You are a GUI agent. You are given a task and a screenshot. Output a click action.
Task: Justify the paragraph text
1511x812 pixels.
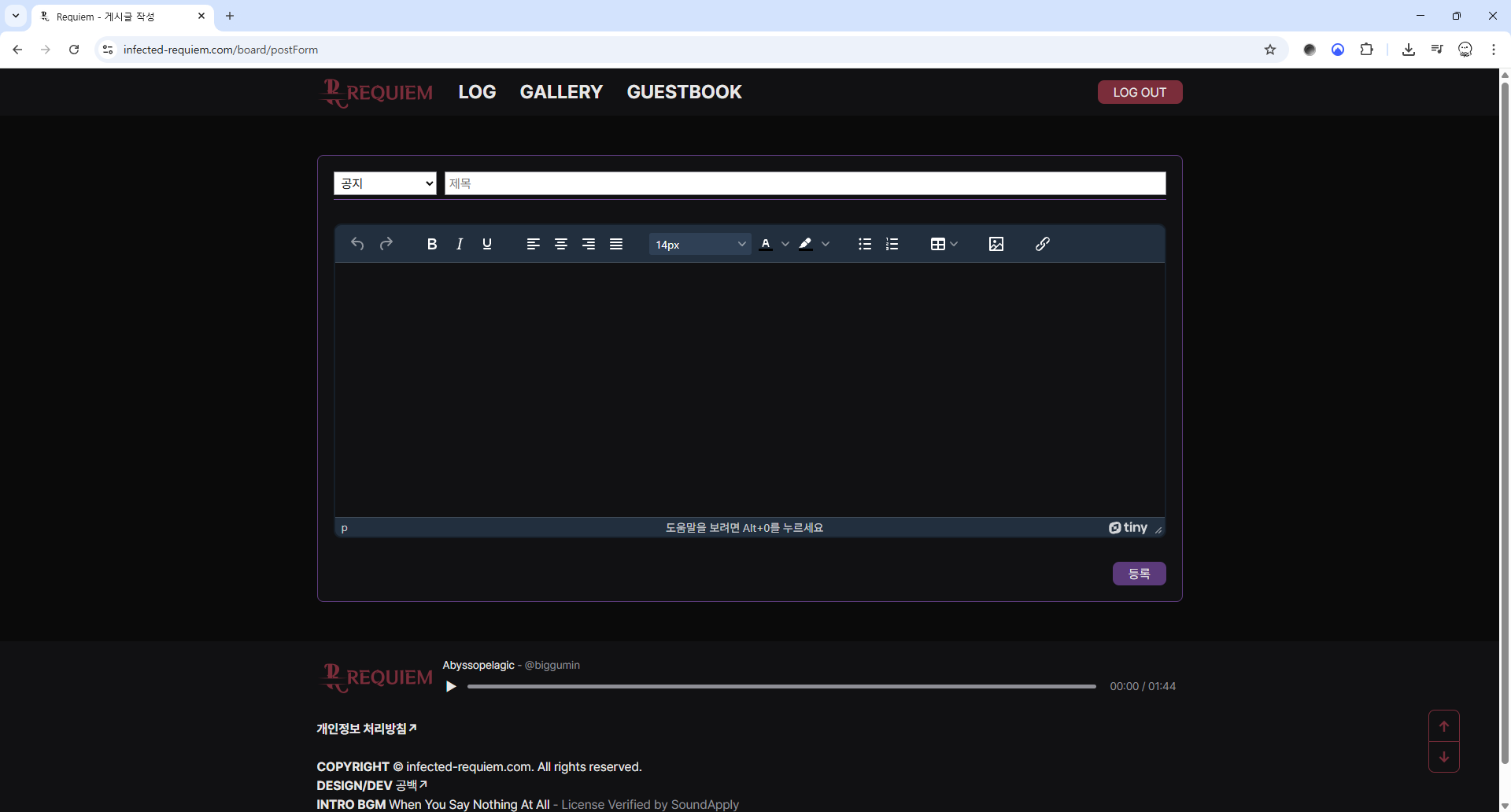point(615,244)
